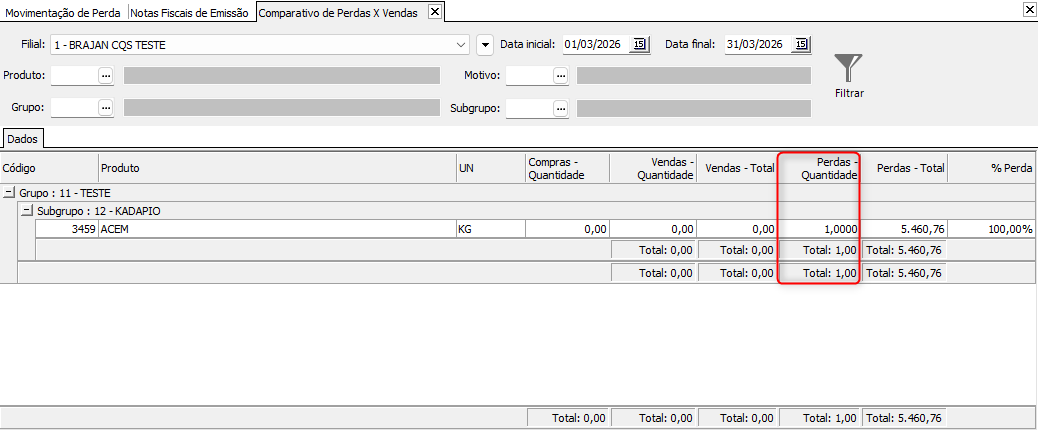Switch to the Notas Fiscais de Emissão tab
The image size is (1038, 430).
tap(189, 12)
